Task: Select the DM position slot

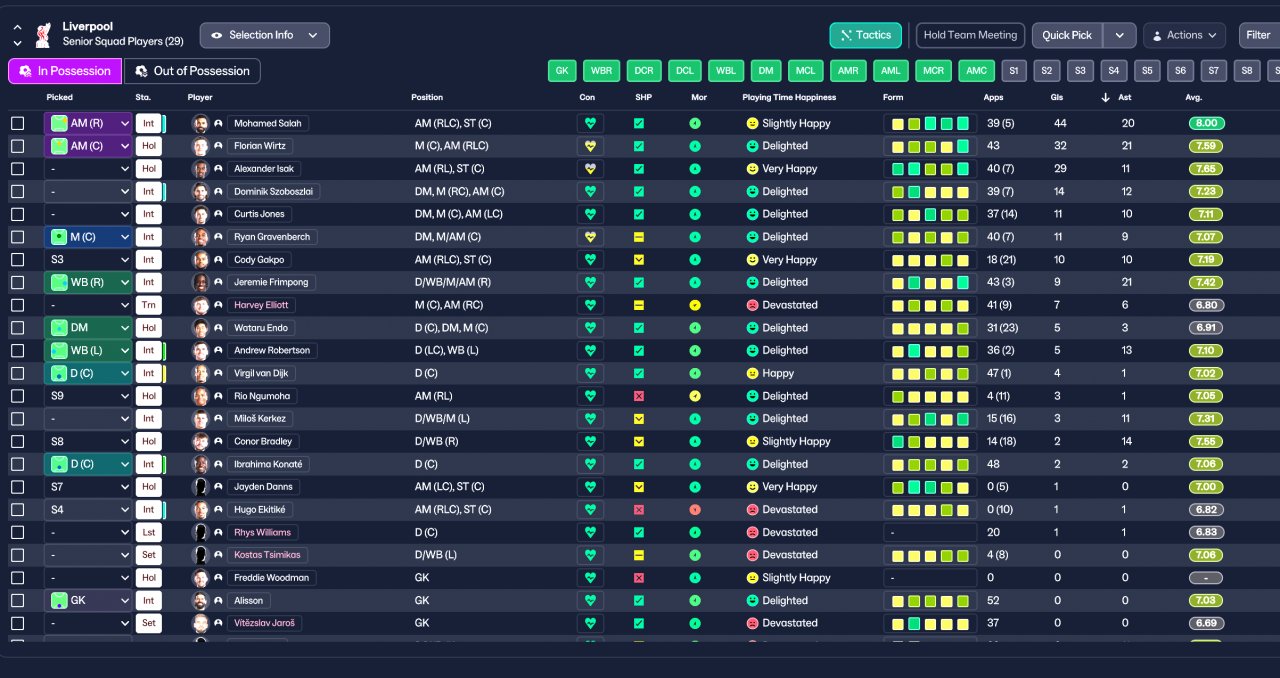Action: 767,71
